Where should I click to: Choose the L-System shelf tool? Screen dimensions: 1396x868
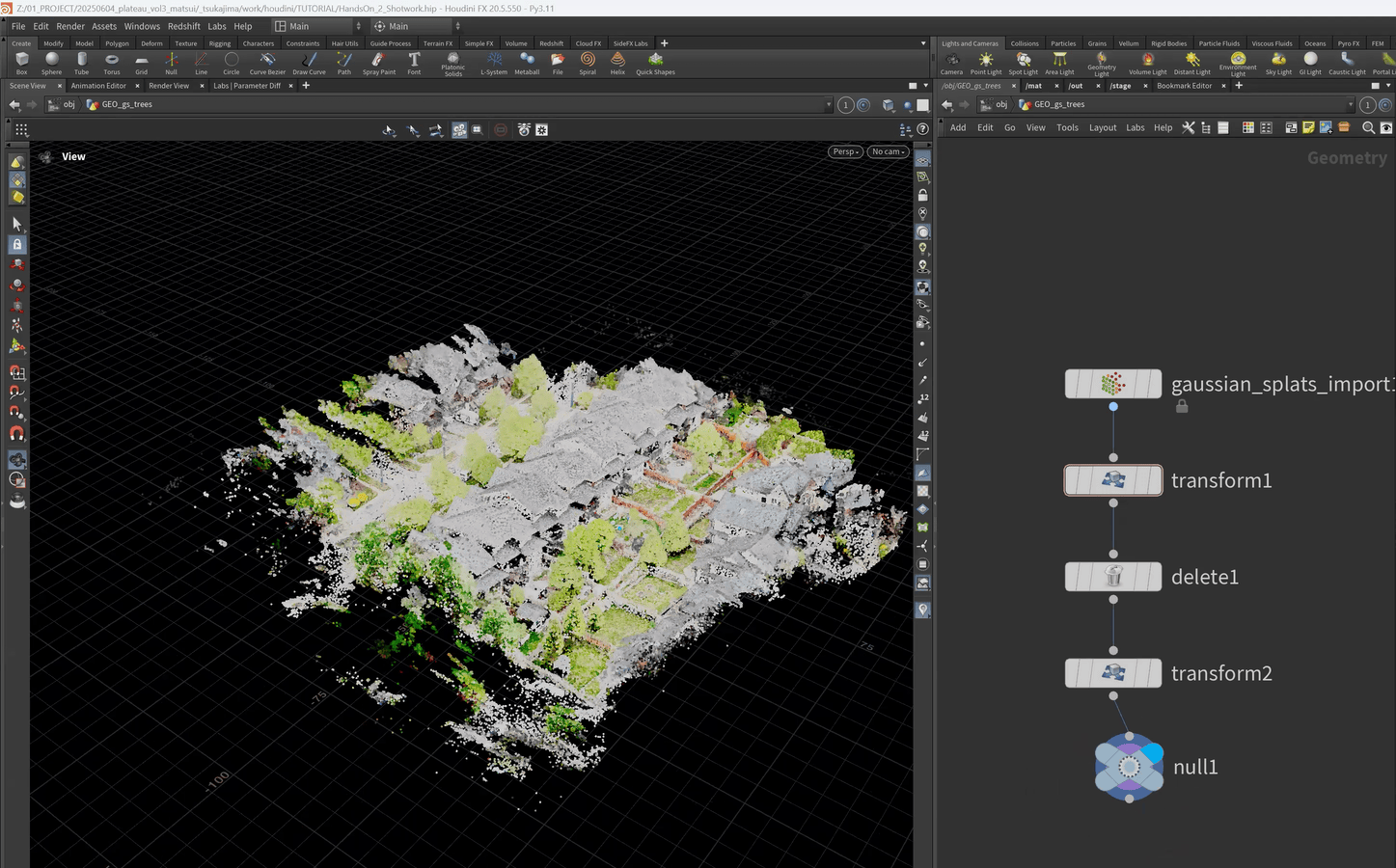pyautogui.click(x=494, y=63)
